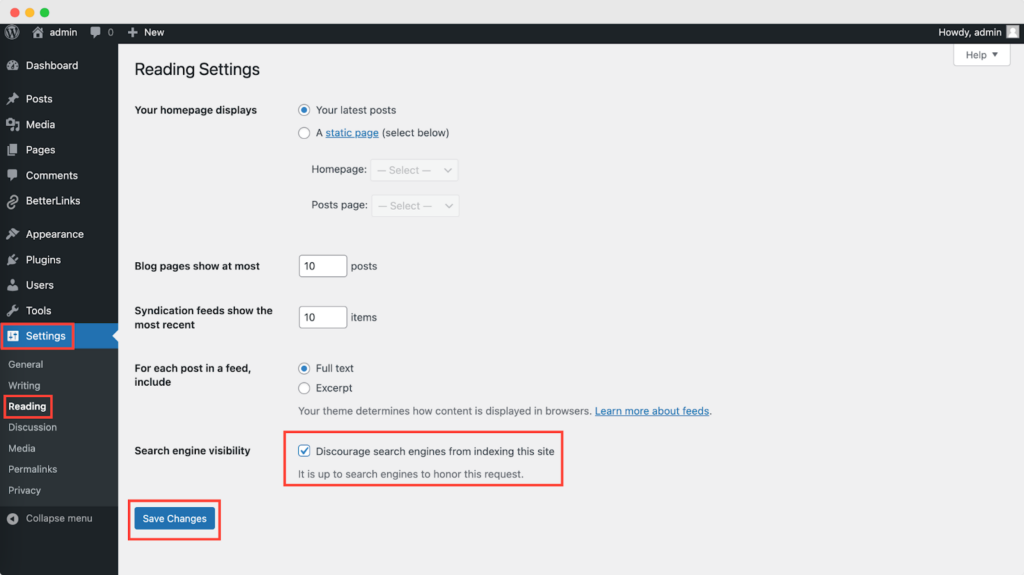Open Media settings submenu
Viewport: 1024px width, 575px height.
pos(22,448)
